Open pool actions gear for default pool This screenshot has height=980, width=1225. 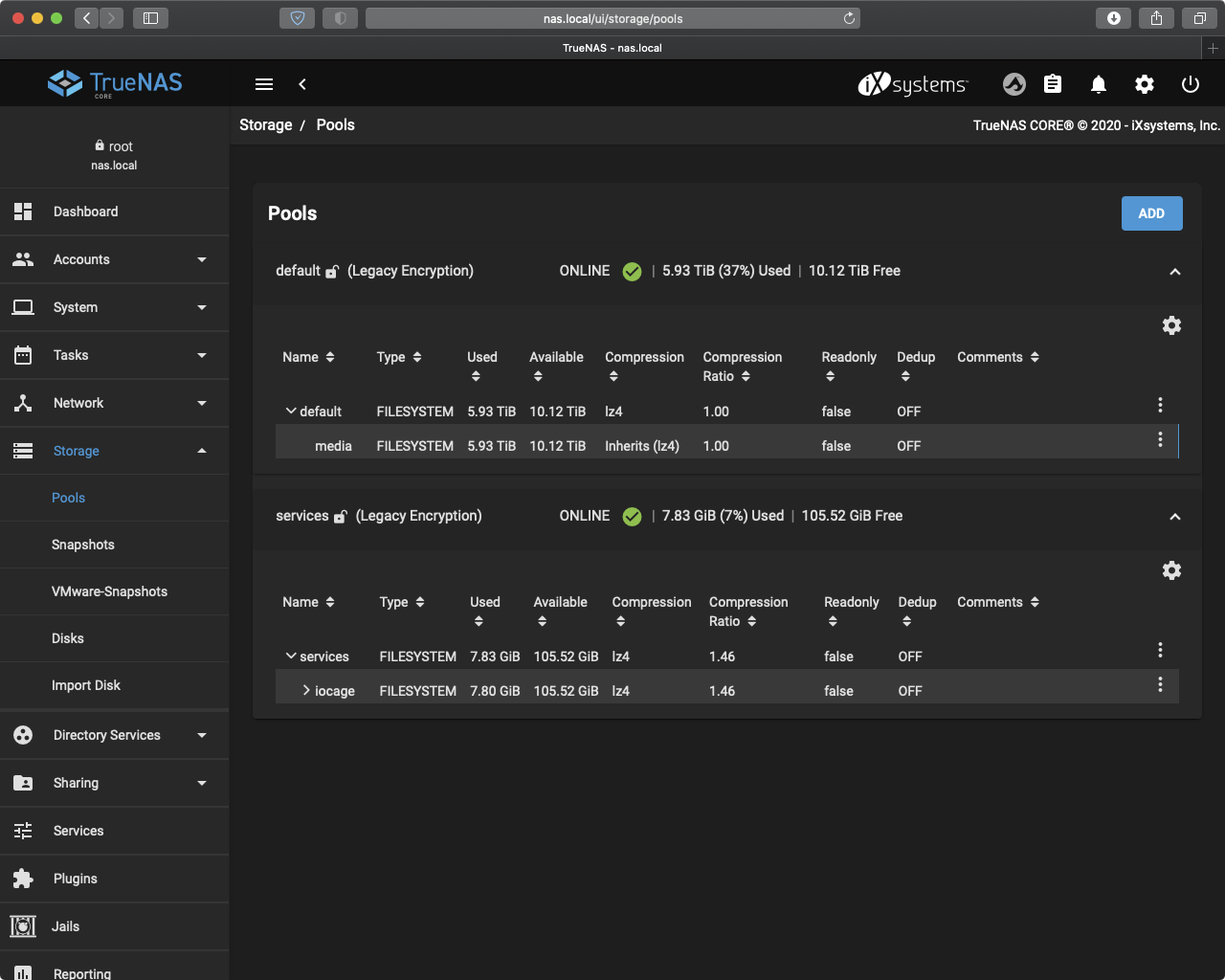tap(1171, 325)
